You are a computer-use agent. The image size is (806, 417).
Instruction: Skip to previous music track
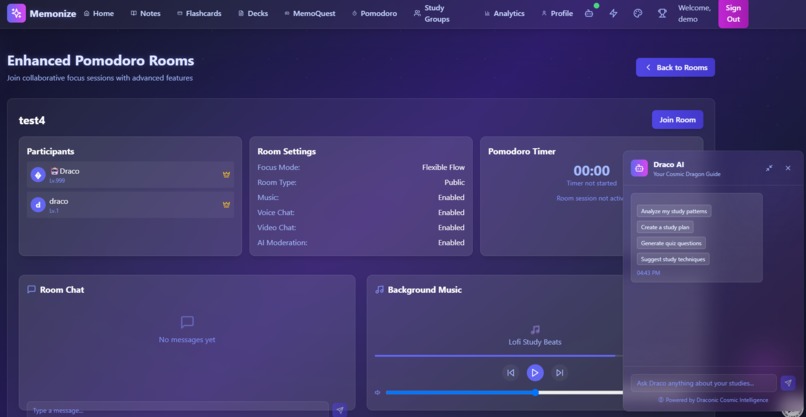510,373
